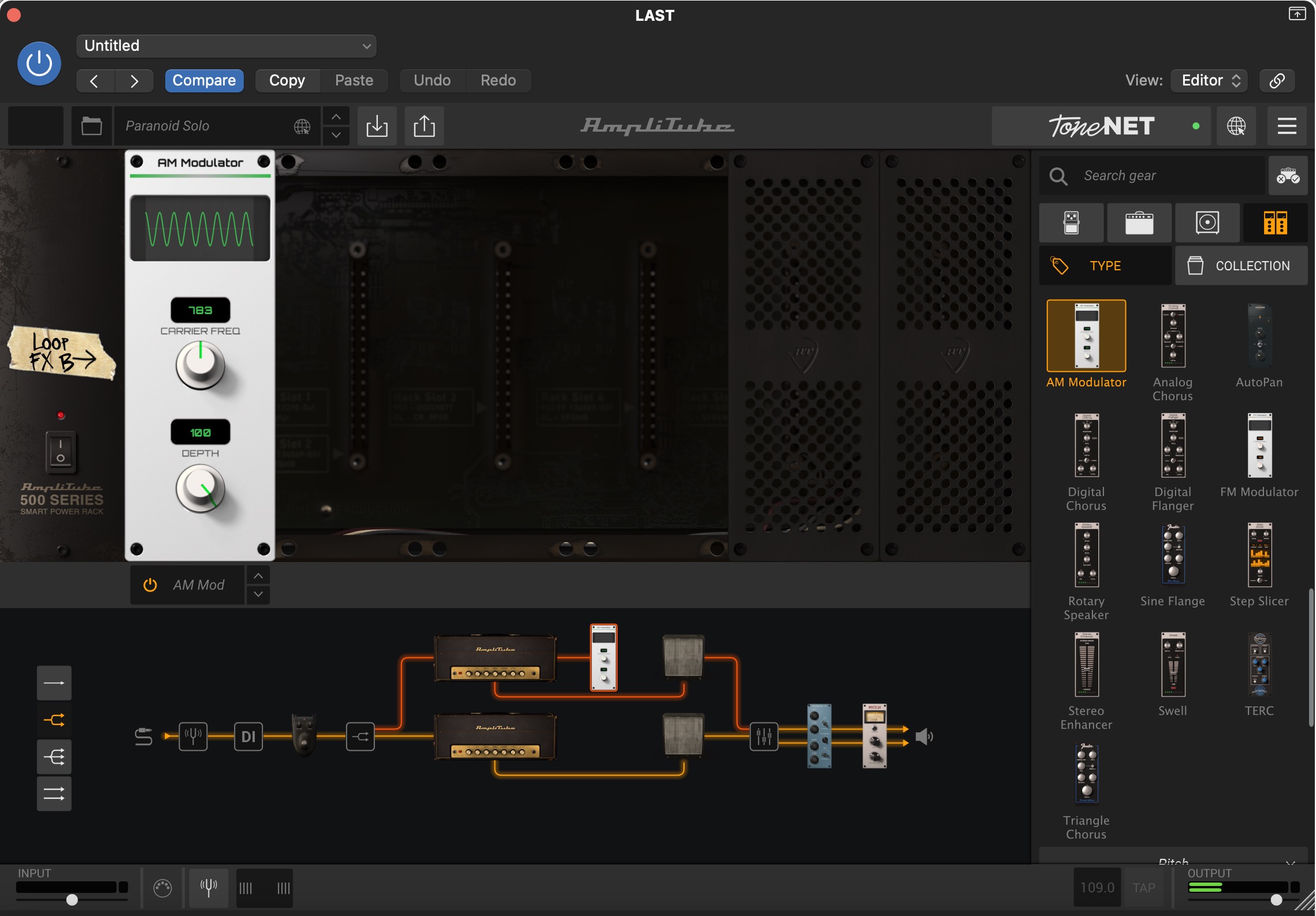Open the hamburger main menu
This screenshot has height=916, width=1316.
1287,126
